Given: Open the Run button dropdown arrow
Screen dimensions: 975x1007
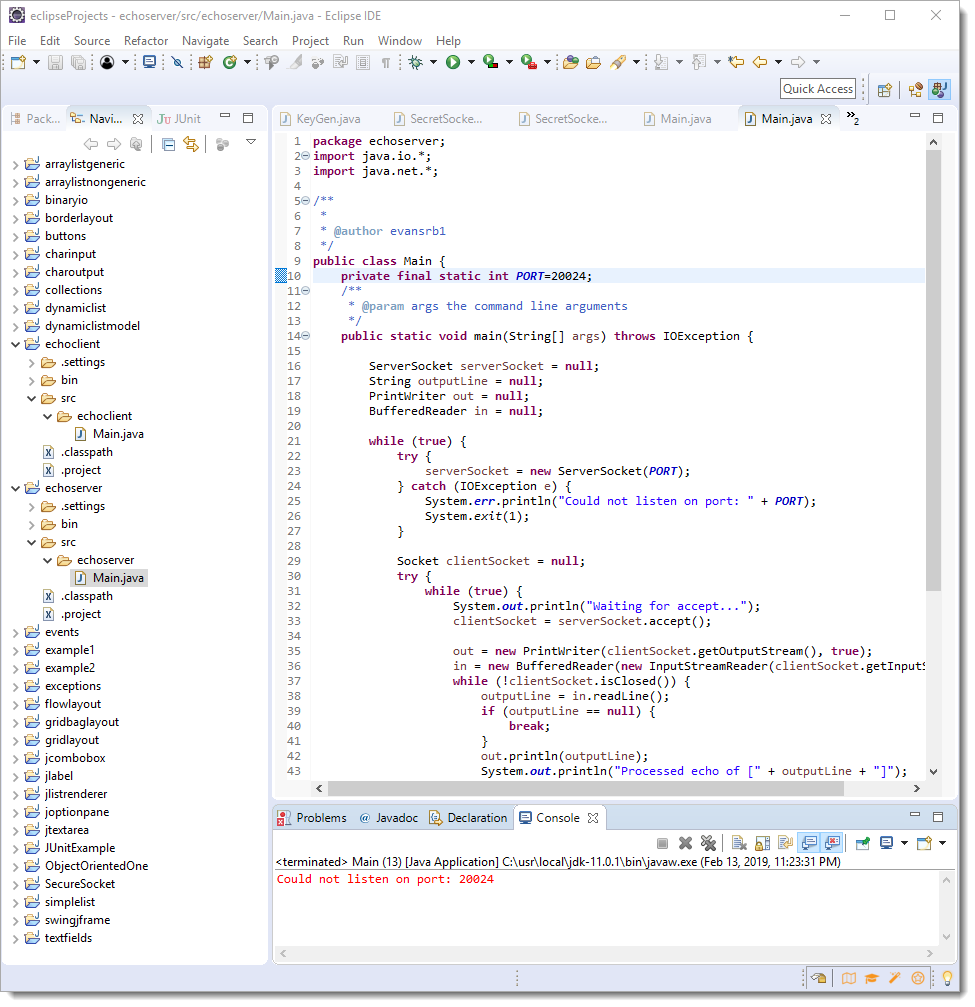Looking at the screenshot, I should point(471,62).
